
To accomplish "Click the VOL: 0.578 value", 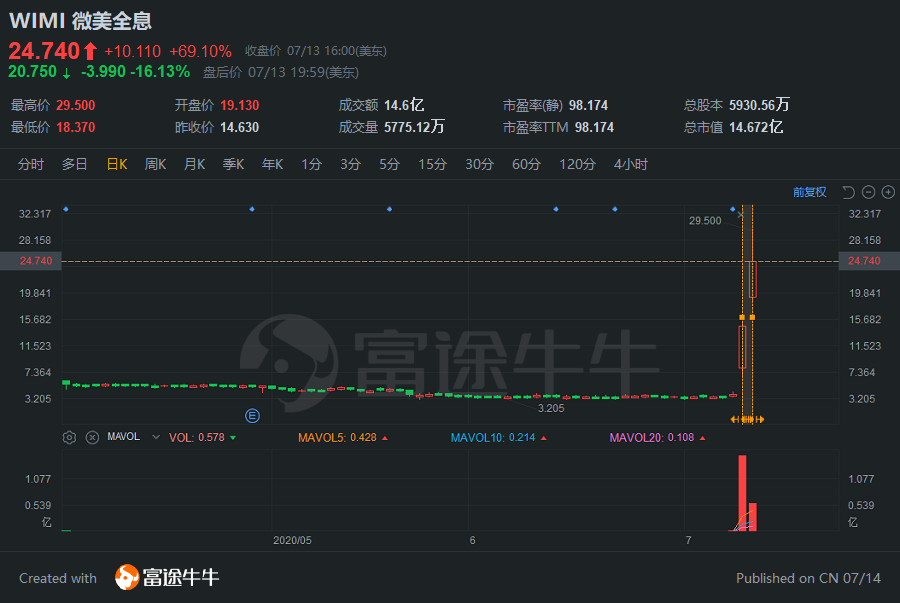I will point(197,438).
